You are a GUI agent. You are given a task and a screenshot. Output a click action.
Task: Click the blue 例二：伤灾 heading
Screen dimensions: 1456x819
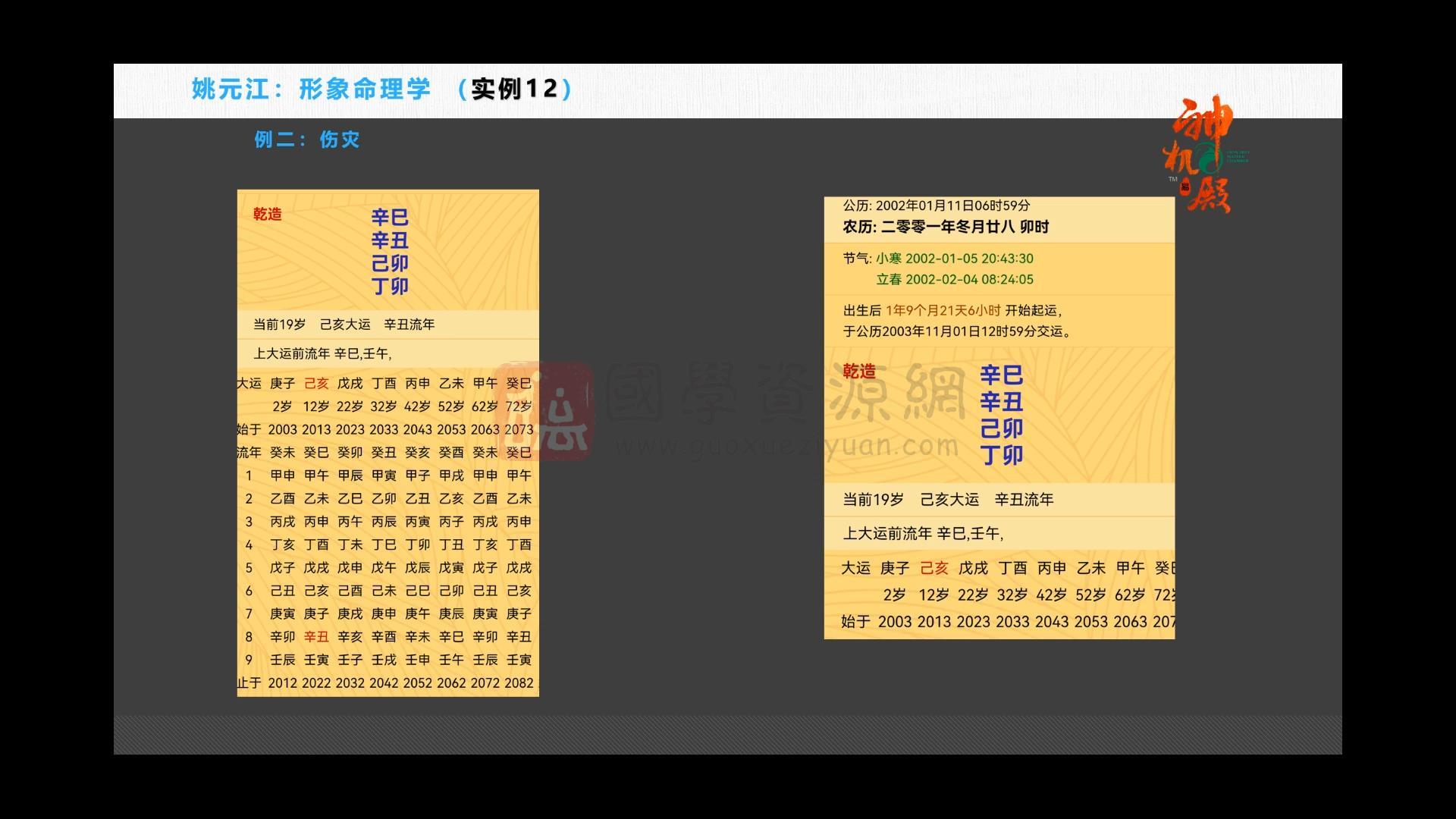click(306, 140)
